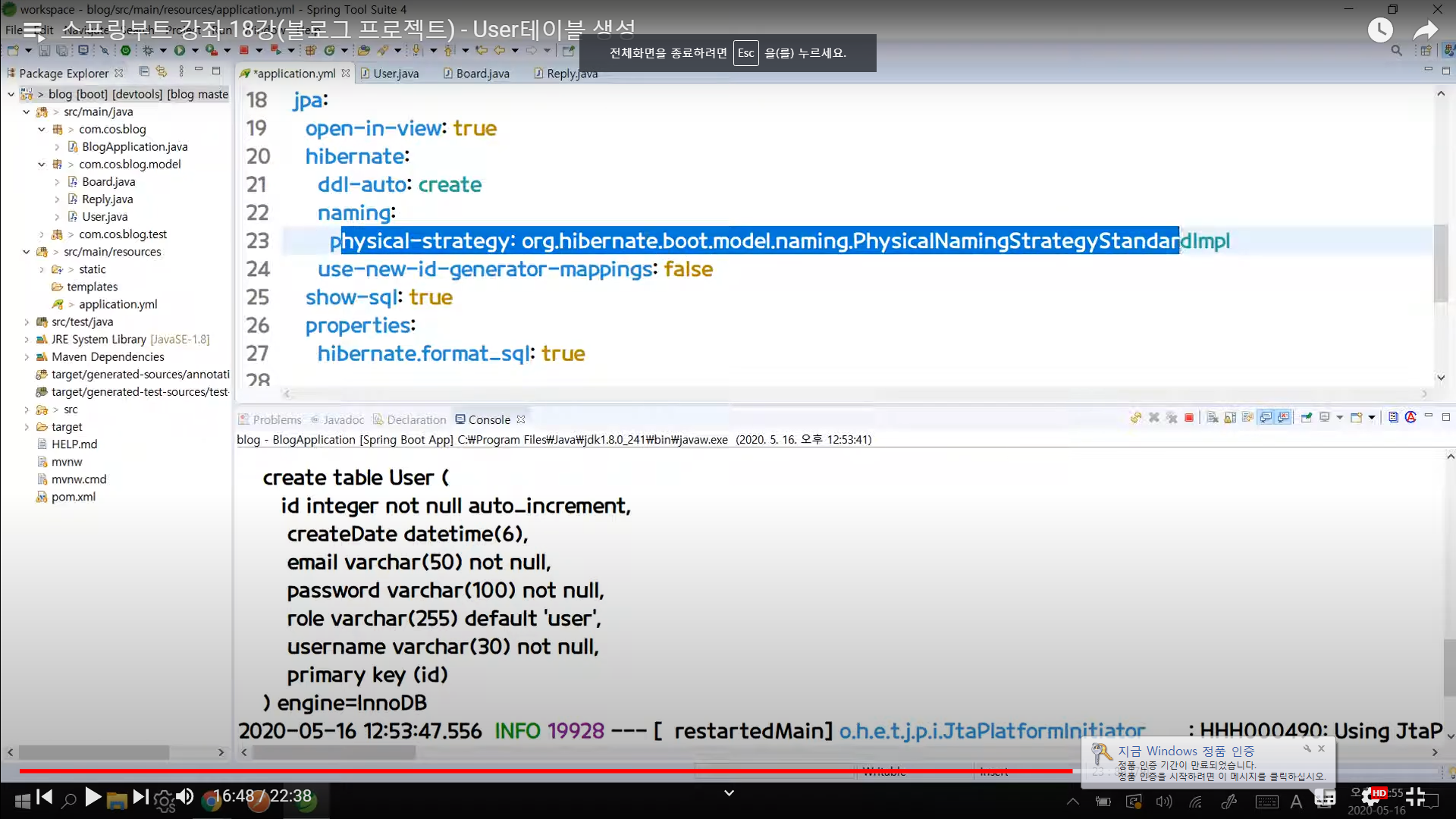This screenshot has height=819, width=1456.
Task: Open the Reply.java editor tab
Action: [x=566, y=74]
